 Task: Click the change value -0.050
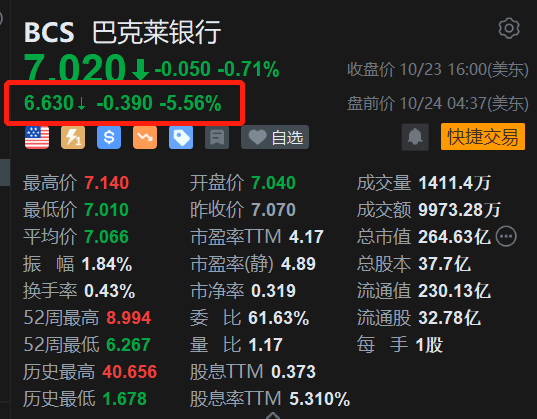point(183,69)
